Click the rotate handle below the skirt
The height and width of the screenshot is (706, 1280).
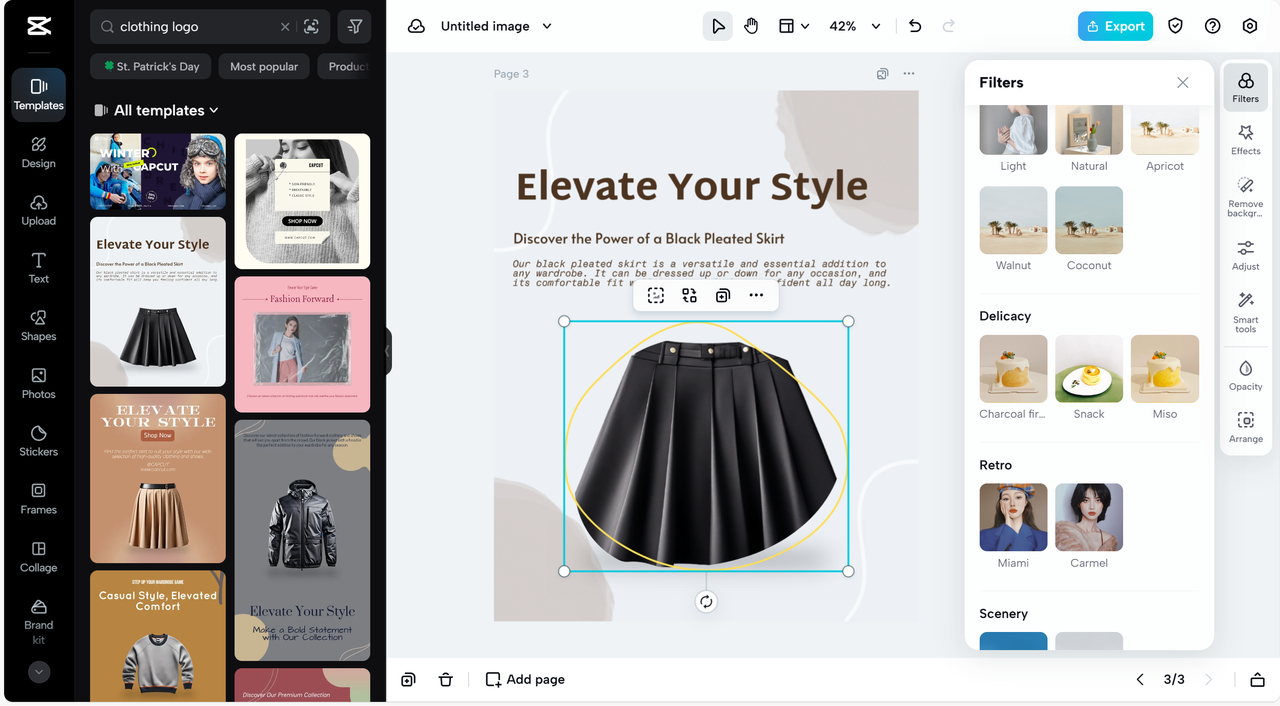click(x=706, y=601)
